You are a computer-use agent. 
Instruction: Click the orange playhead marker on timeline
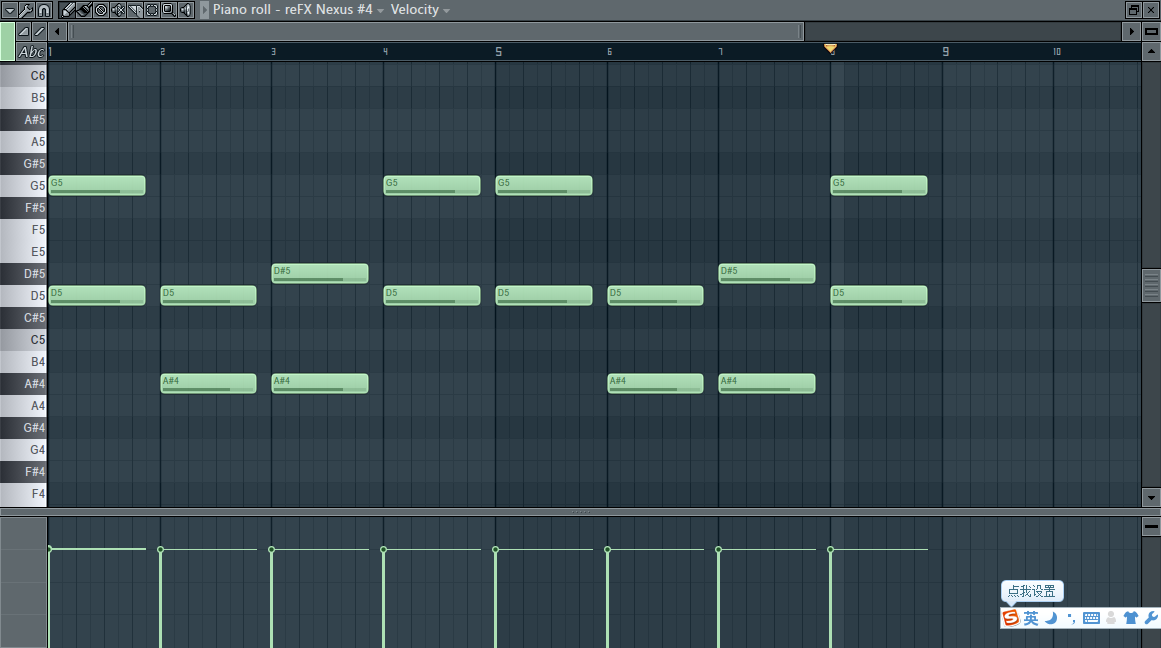(x=831, y=49)
